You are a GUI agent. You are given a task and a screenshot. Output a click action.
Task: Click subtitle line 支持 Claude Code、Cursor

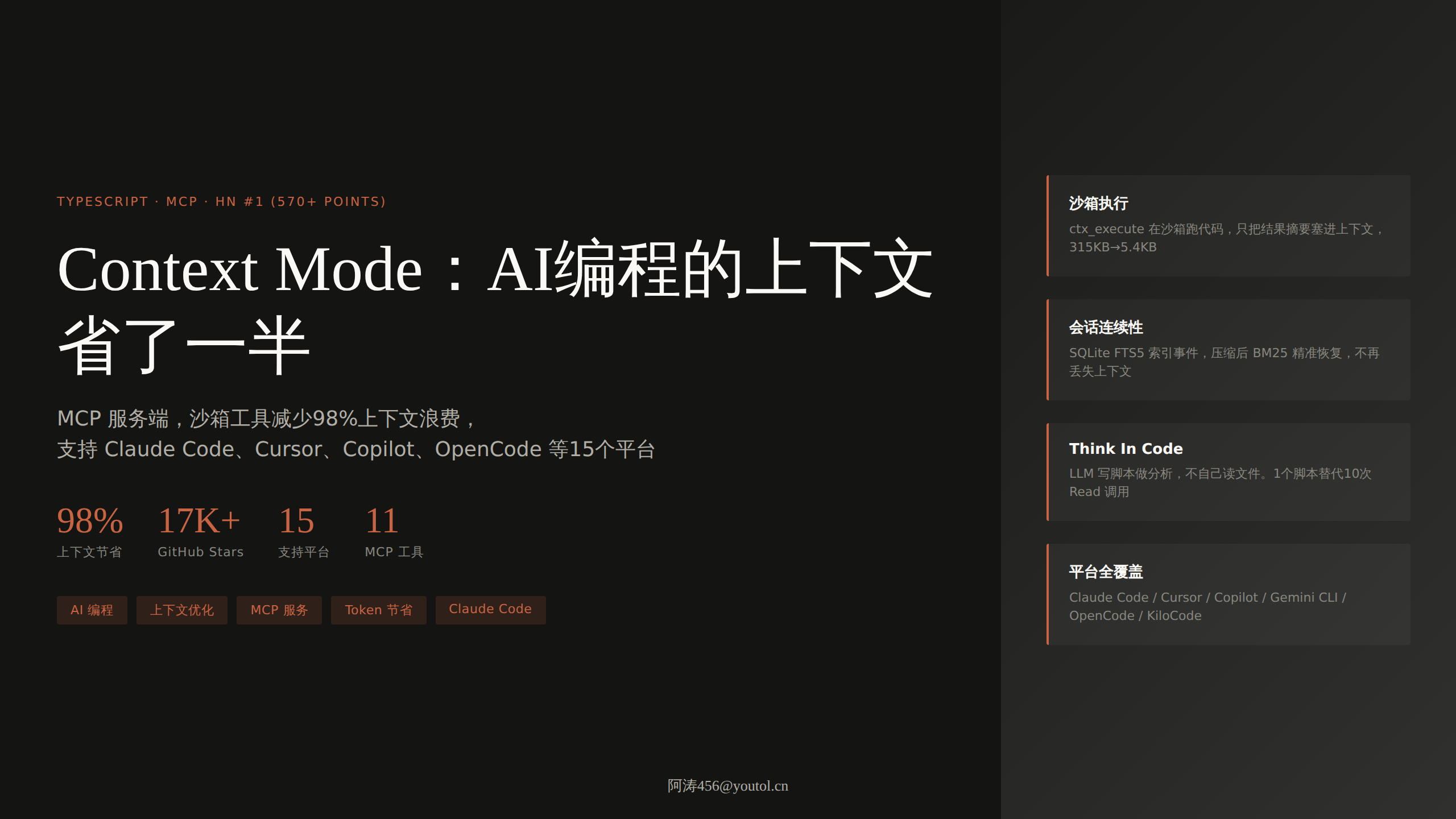[x=356, y=449]
